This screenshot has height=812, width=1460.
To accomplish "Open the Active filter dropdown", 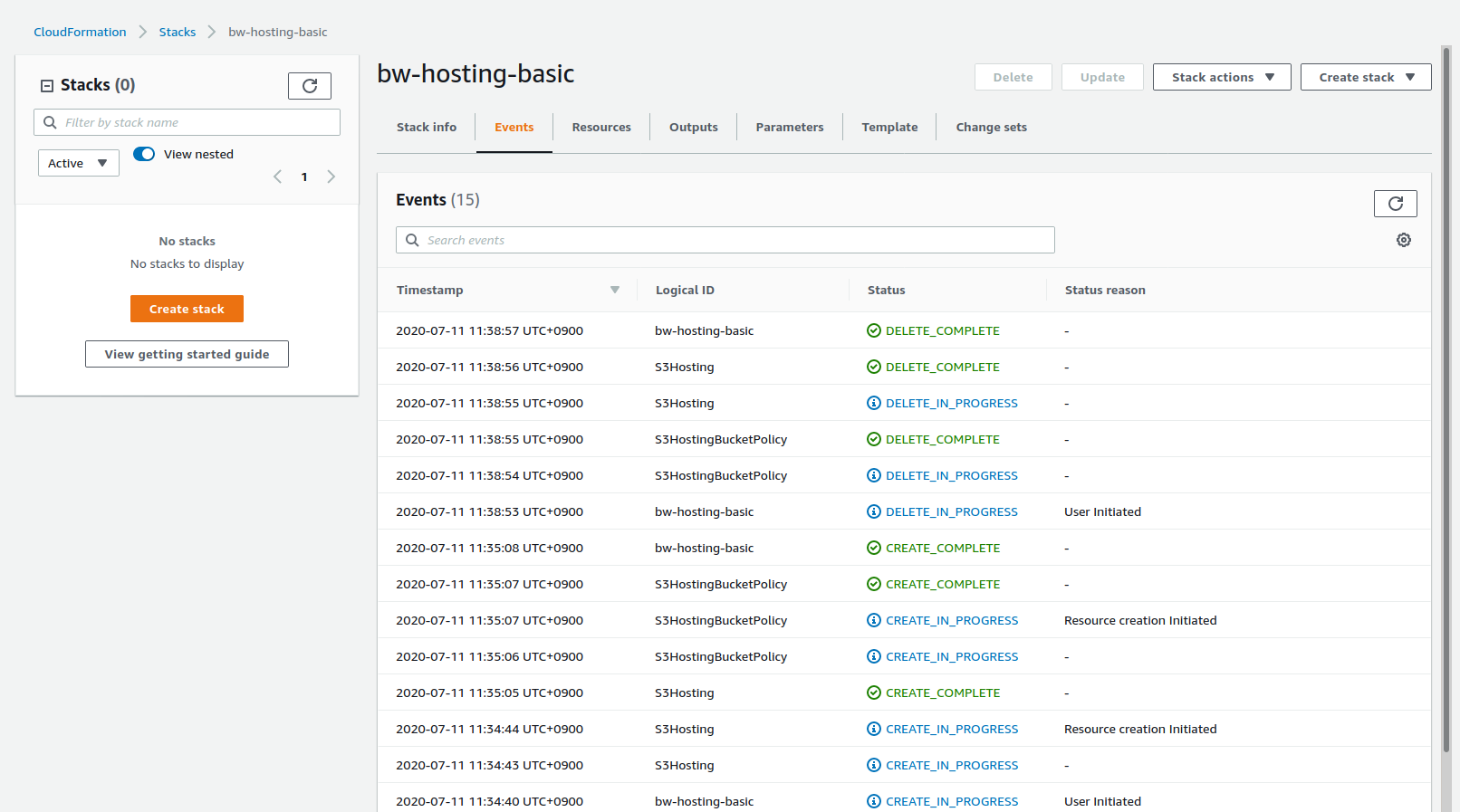I will [78, 163].
